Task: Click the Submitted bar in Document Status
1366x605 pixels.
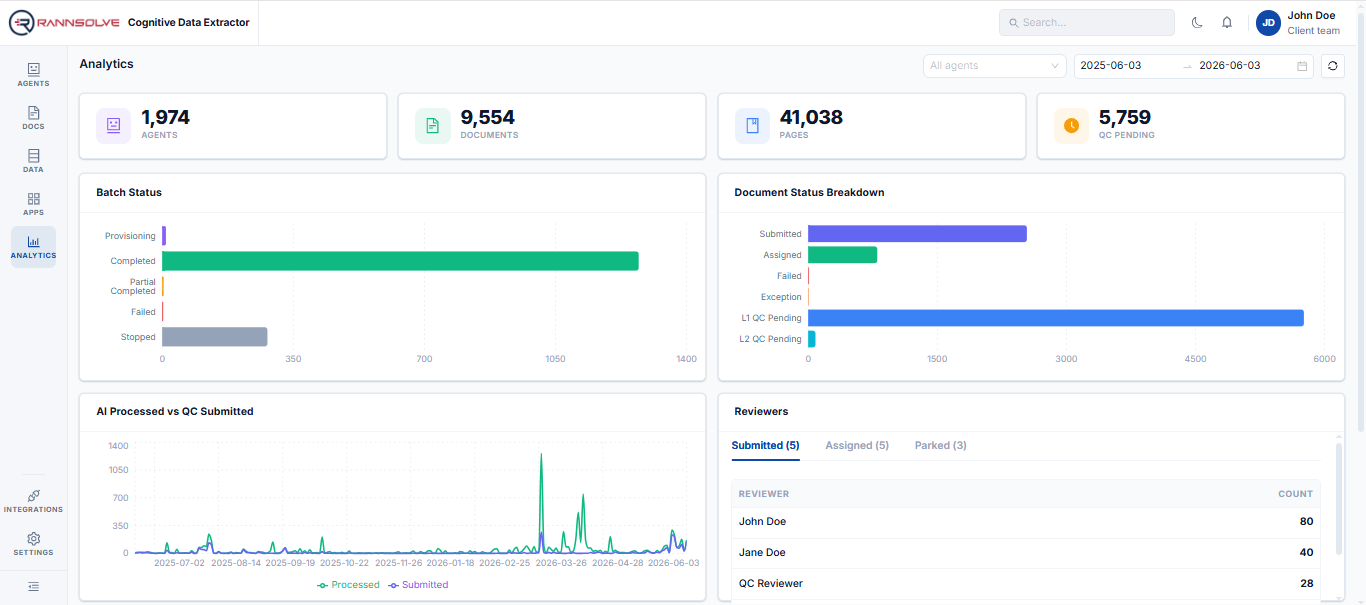Action: tap(917, 234)
